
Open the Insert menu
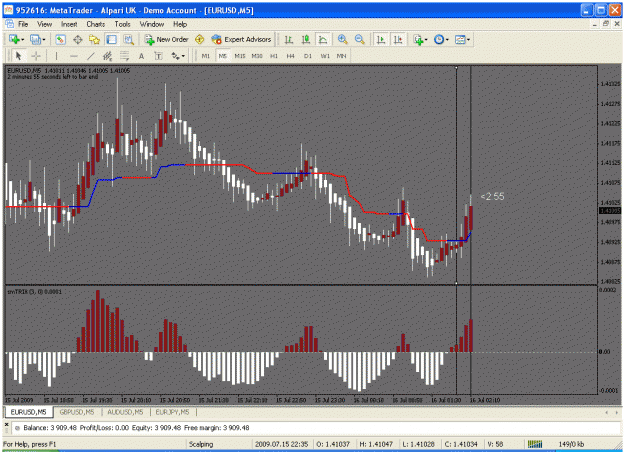pyautogui.click(x=69, y=24)
